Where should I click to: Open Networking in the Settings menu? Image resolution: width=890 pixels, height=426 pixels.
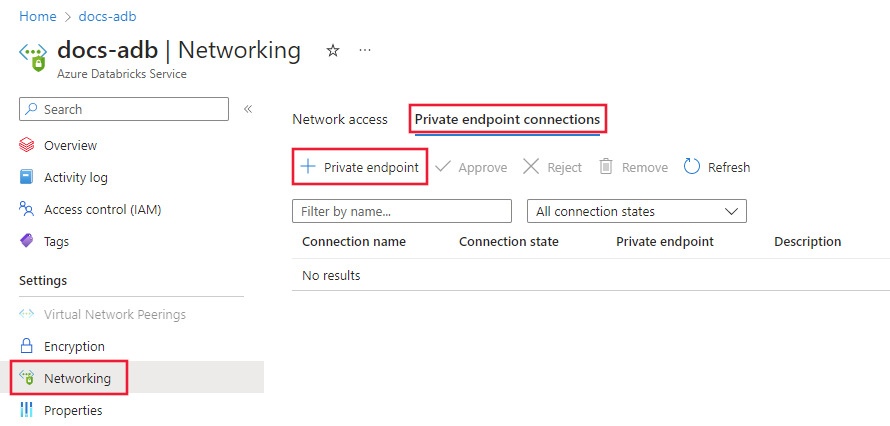click(77, 379)
